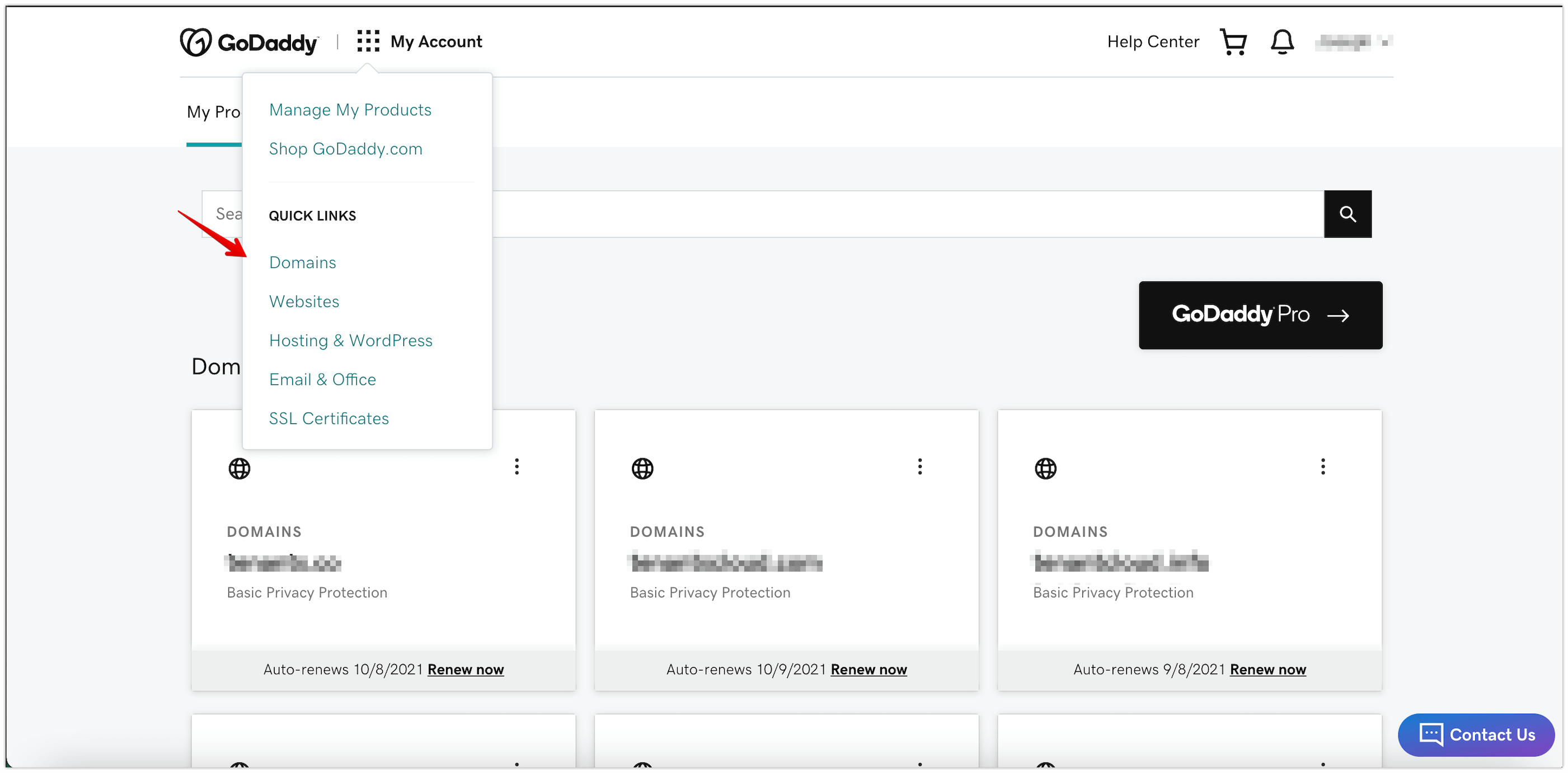Viewport: 1568px width, 773px height.
Task: Open the blurred user account dropdown
Action: click(1353, 42)
